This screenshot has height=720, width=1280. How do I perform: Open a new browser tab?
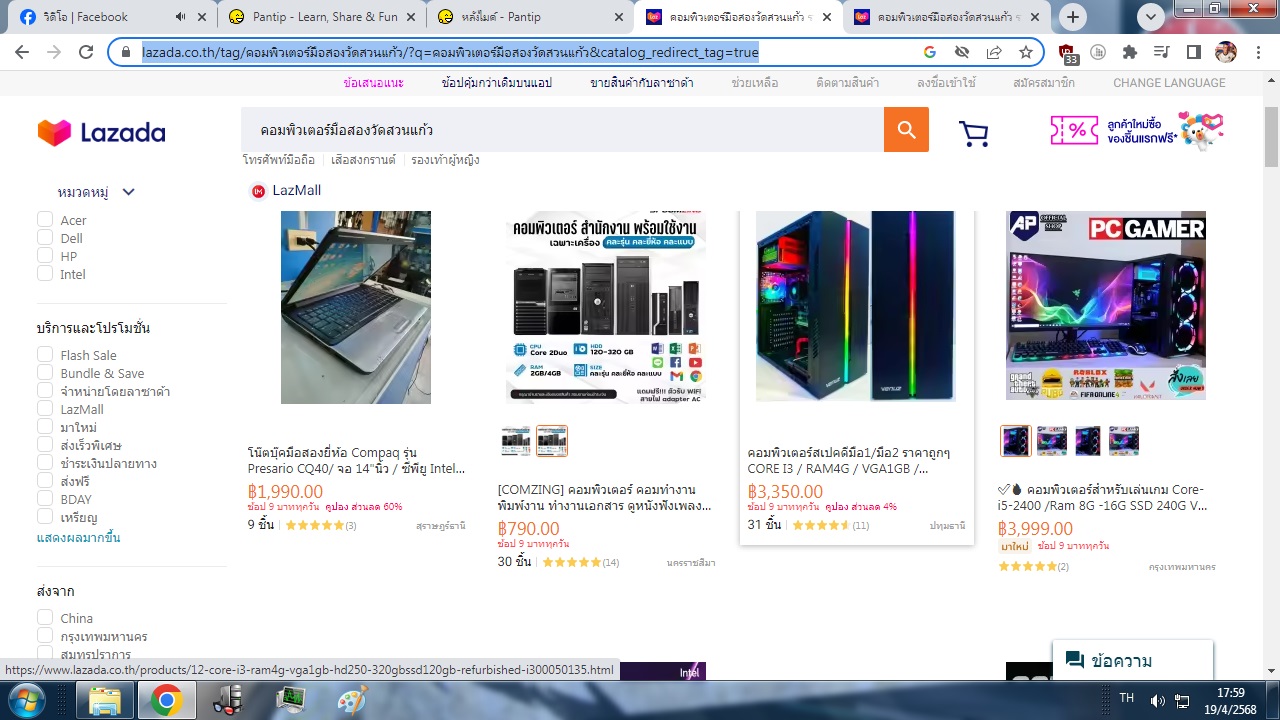tap(1073, 17)
